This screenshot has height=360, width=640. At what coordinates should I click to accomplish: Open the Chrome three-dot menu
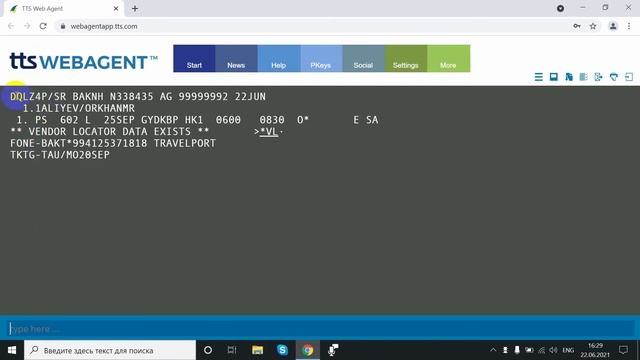(629, 26)
